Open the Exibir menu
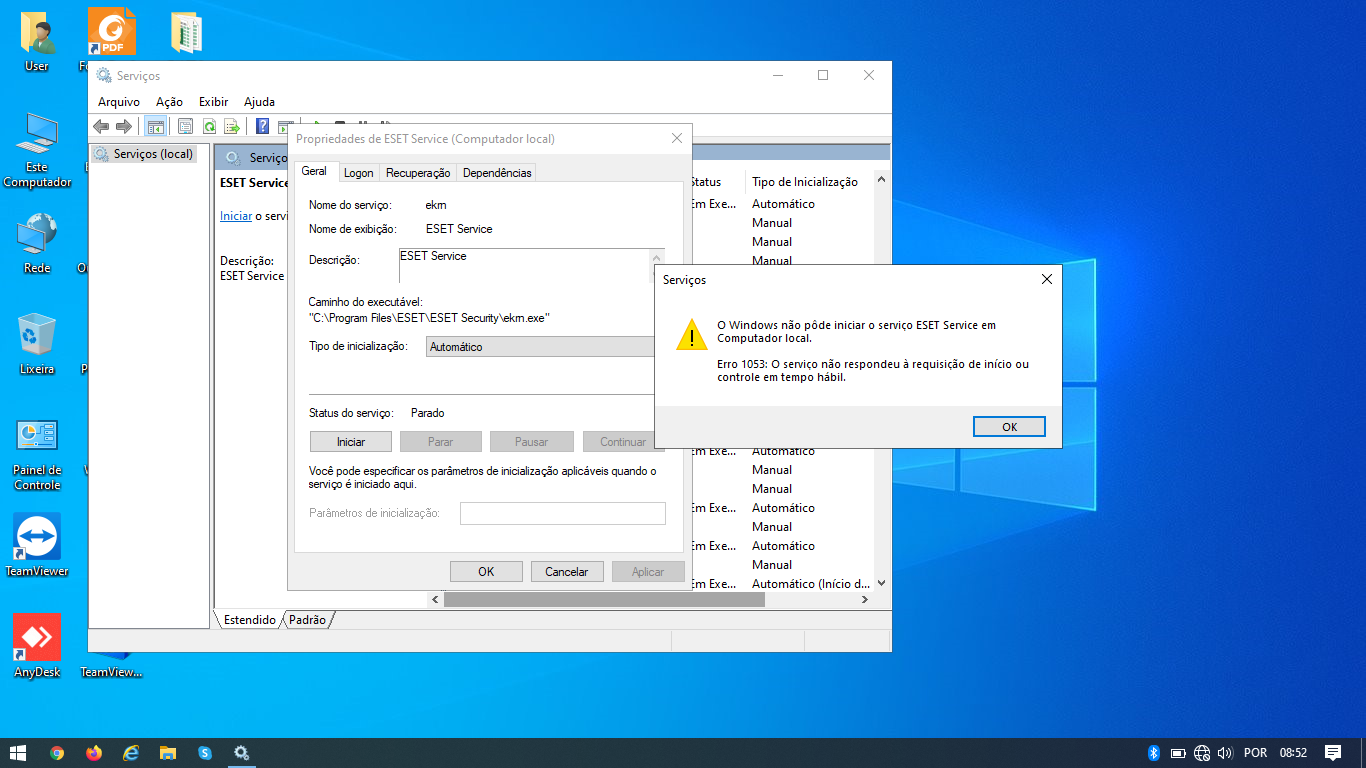1366x768 pixels. (x=213, y=102)
